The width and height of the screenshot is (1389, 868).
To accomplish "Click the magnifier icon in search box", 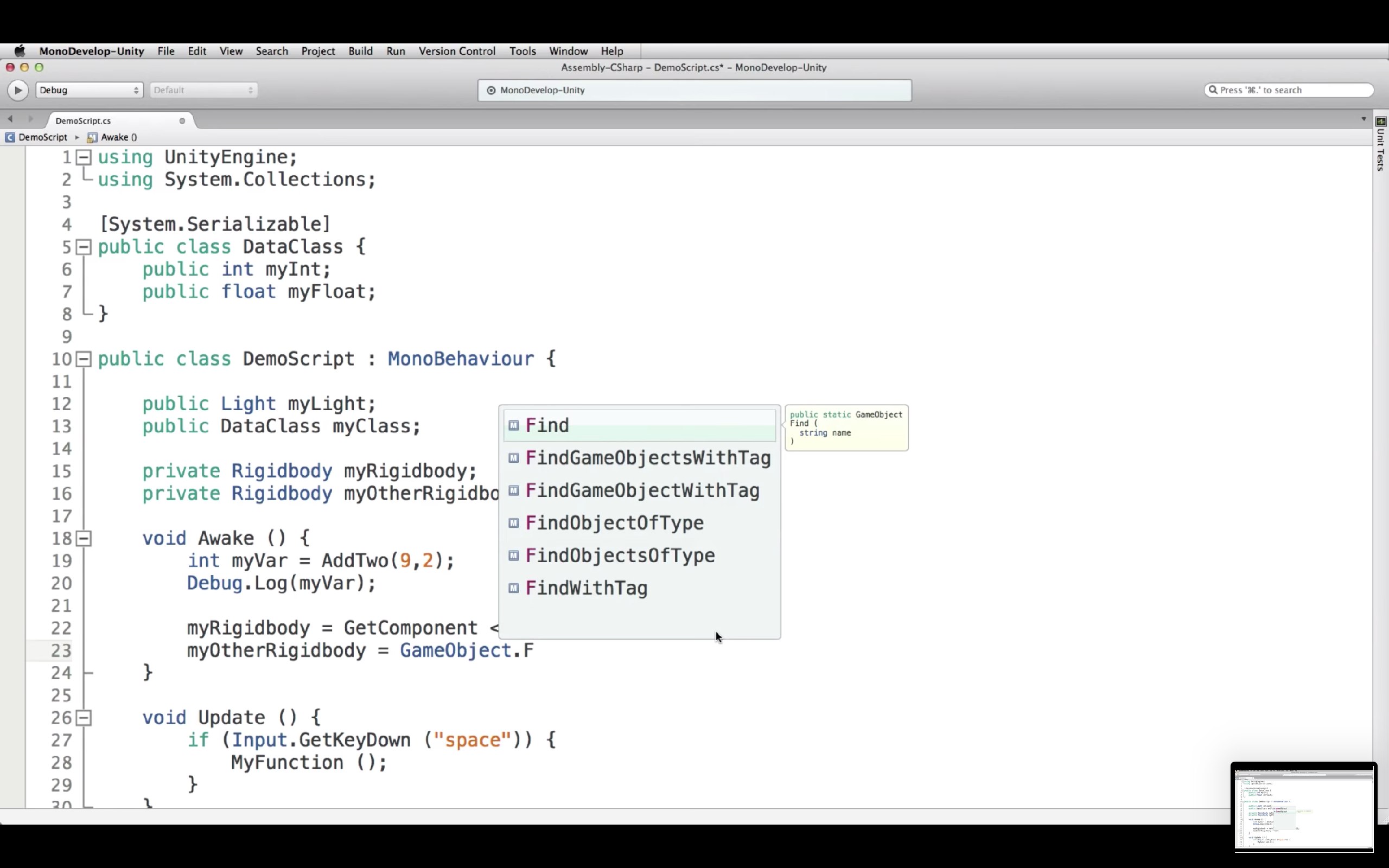I will tap(1213, 90).
